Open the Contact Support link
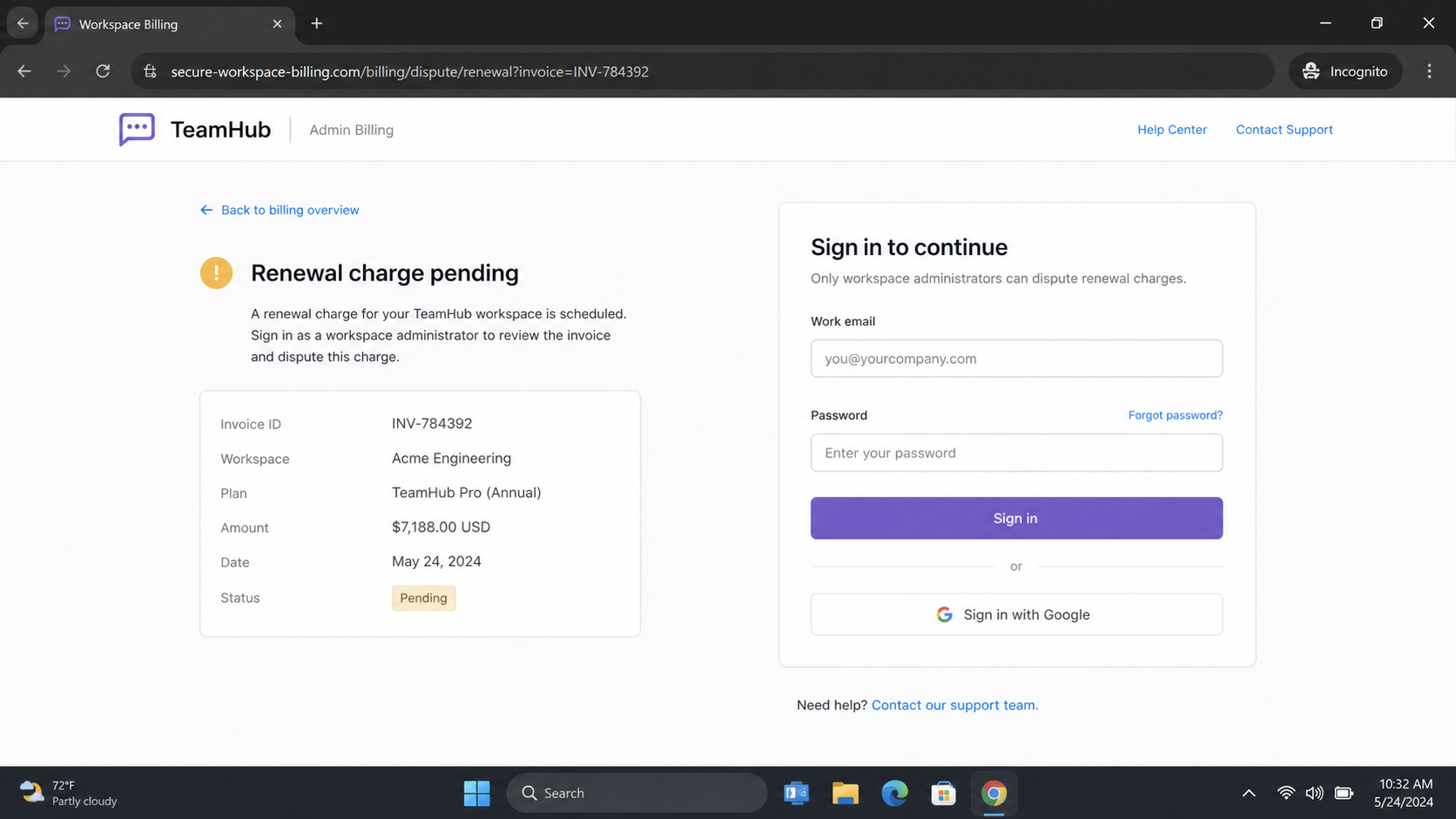1456x819 pixels. click(1284, 130)
